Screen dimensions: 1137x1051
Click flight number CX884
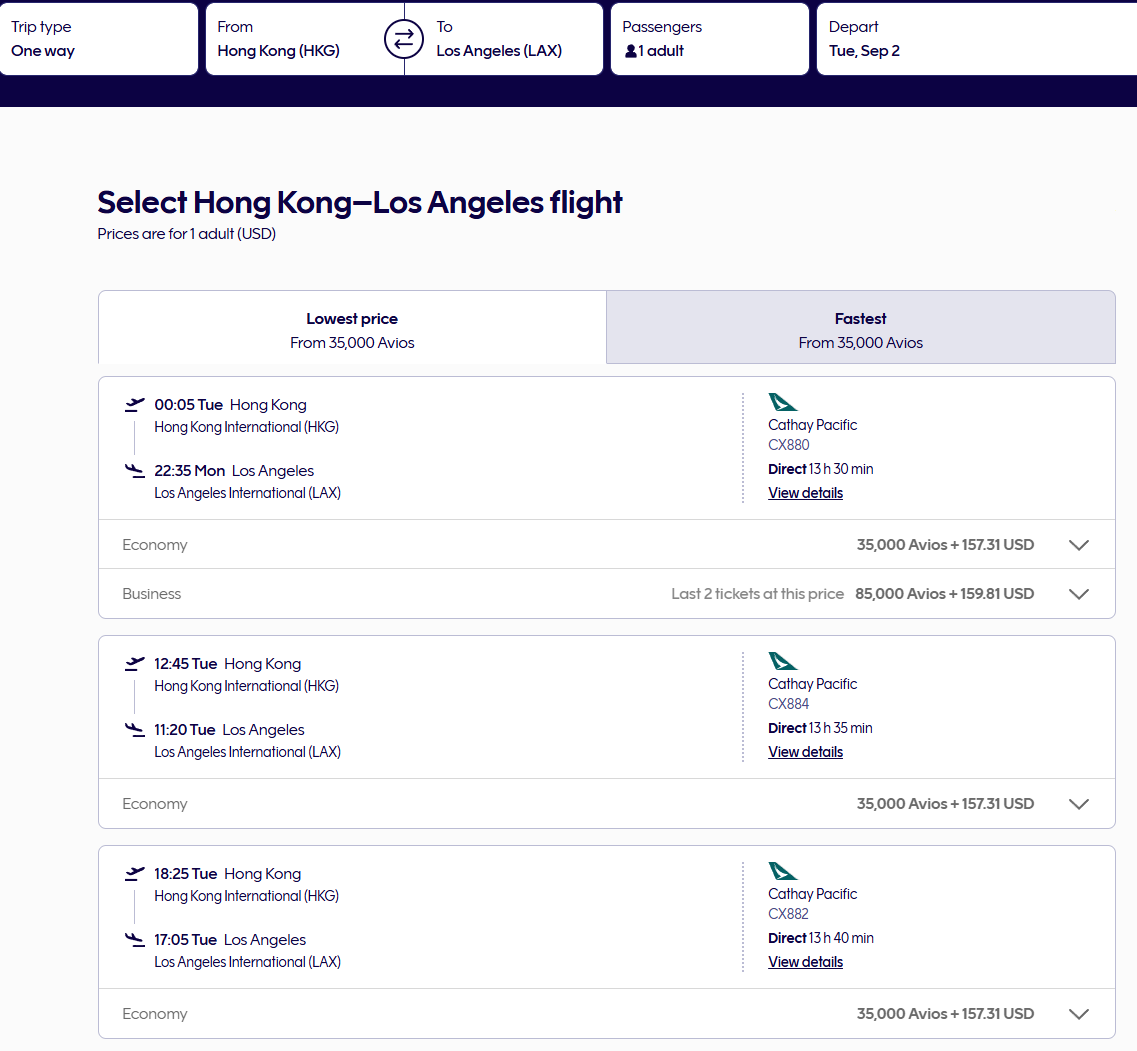(x=789, y=704)
